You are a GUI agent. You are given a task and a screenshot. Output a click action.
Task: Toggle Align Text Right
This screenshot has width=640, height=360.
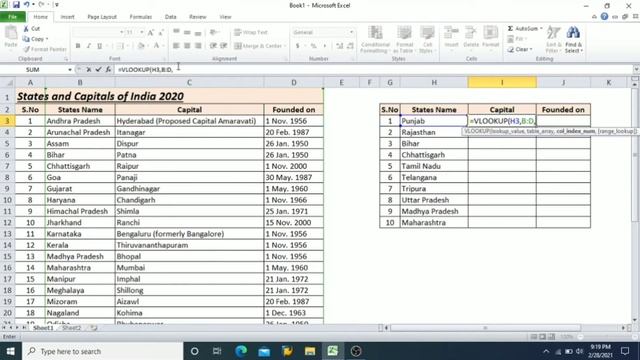pyautogui.click(x=198, y=46)
